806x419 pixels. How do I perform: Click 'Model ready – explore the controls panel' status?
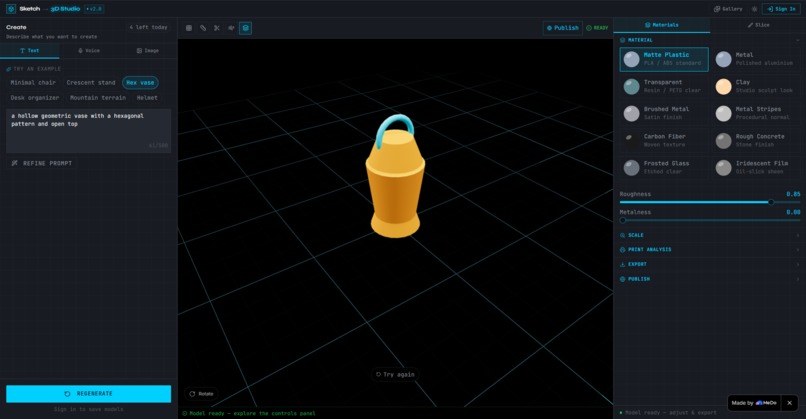tap(249, 413)
